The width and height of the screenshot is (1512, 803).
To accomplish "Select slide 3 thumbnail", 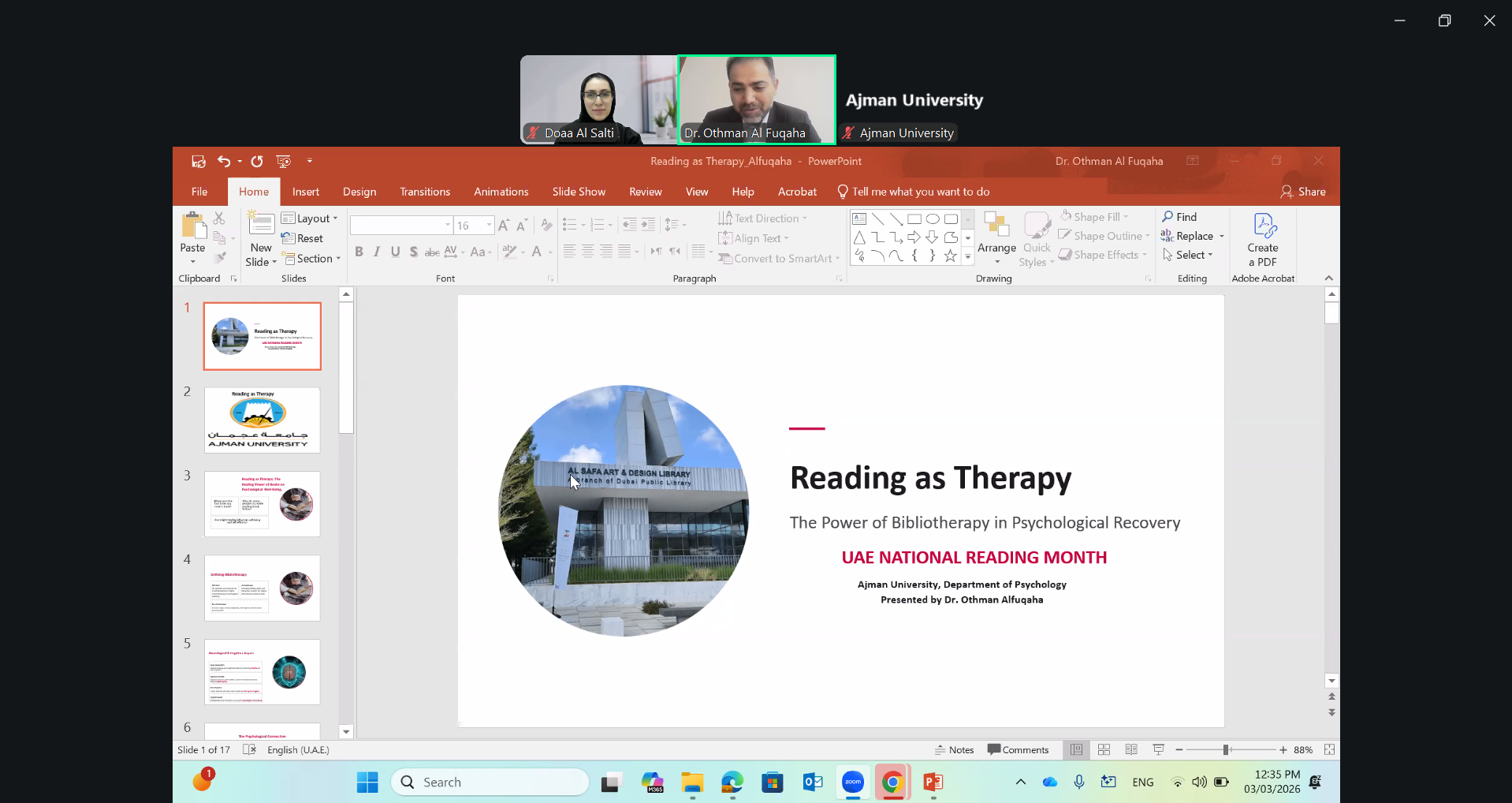I will [263, 504].
